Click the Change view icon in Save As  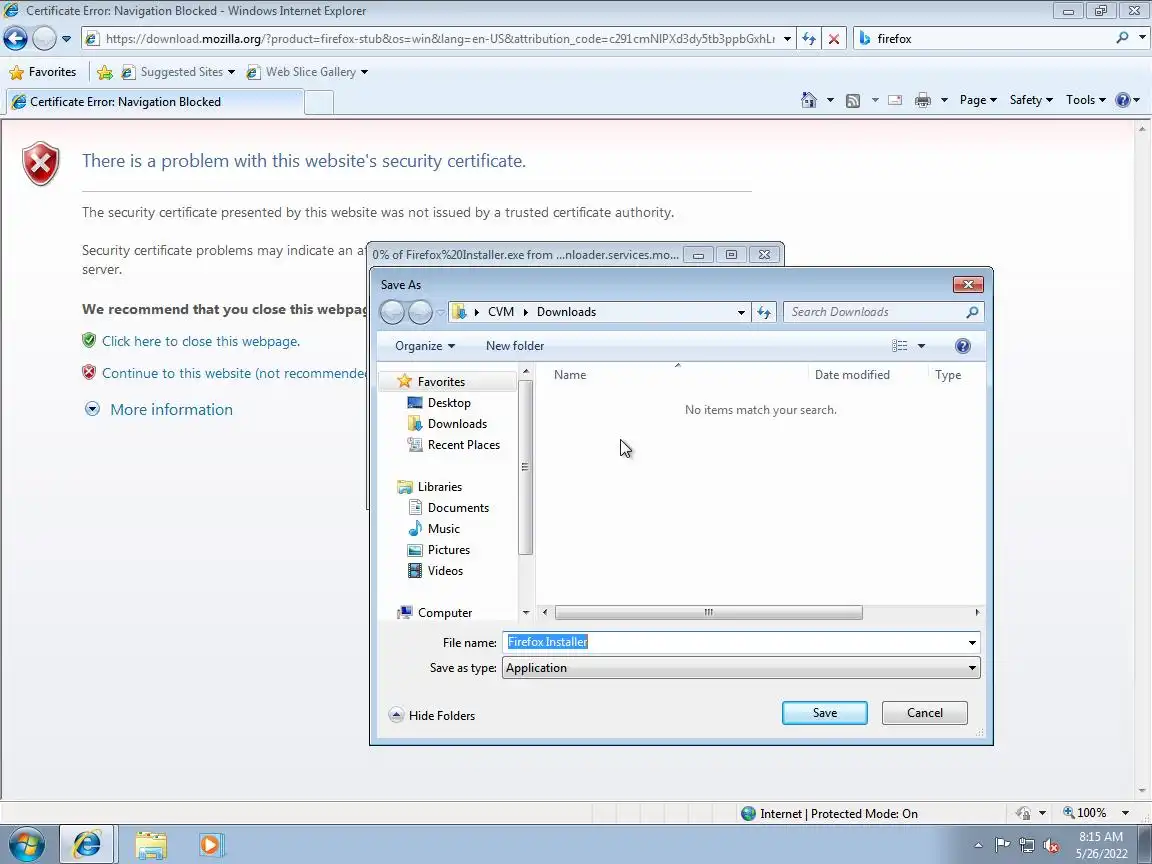click(899, 345)
